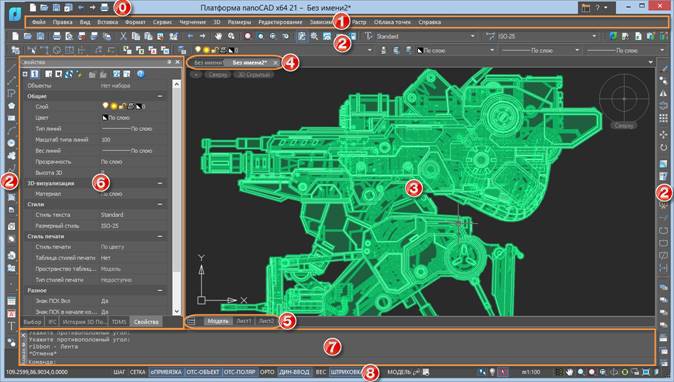Click the Open file icon in quick access bar

[x=44, y=8]
